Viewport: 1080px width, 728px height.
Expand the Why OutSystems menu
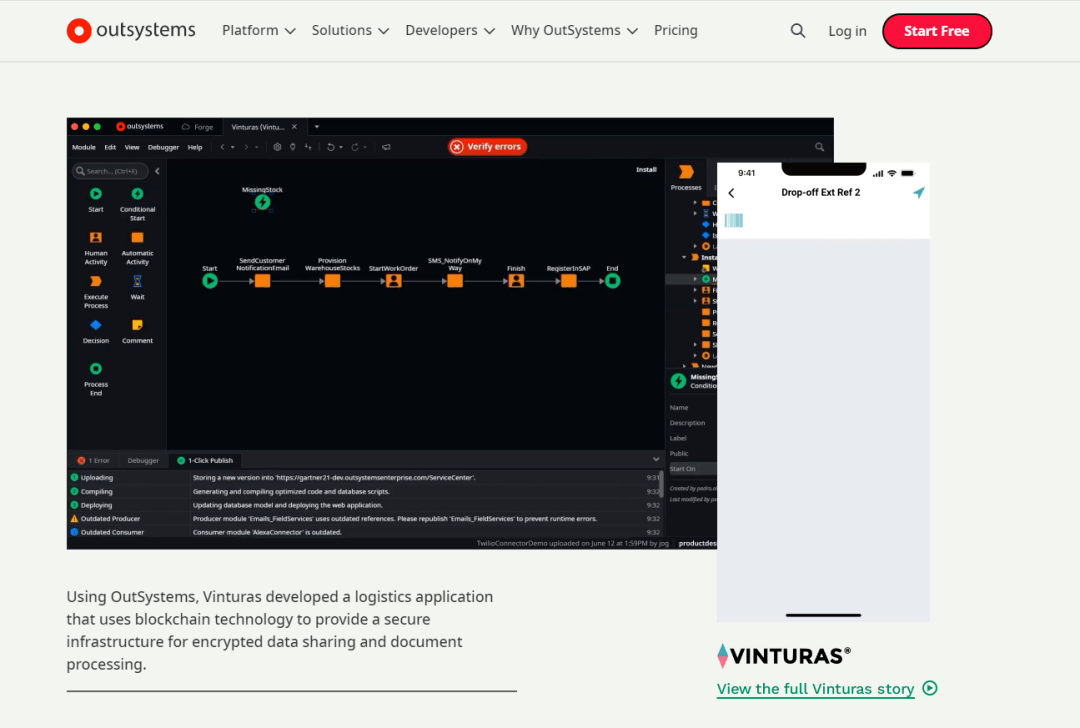click(x=574, y=31)
